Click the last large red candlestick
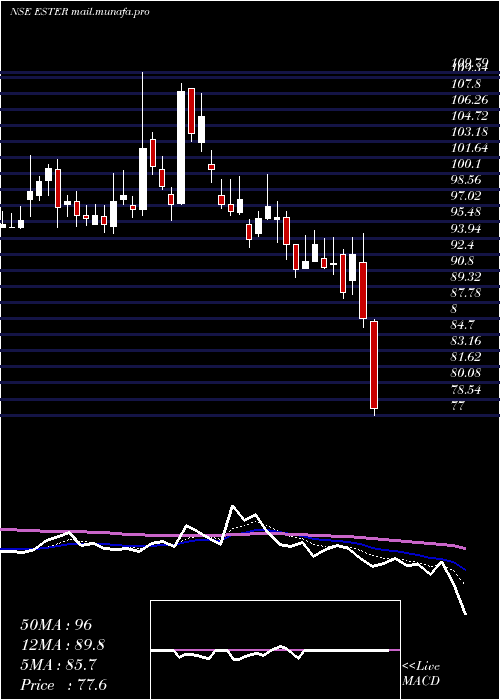 tap(374, 365)
